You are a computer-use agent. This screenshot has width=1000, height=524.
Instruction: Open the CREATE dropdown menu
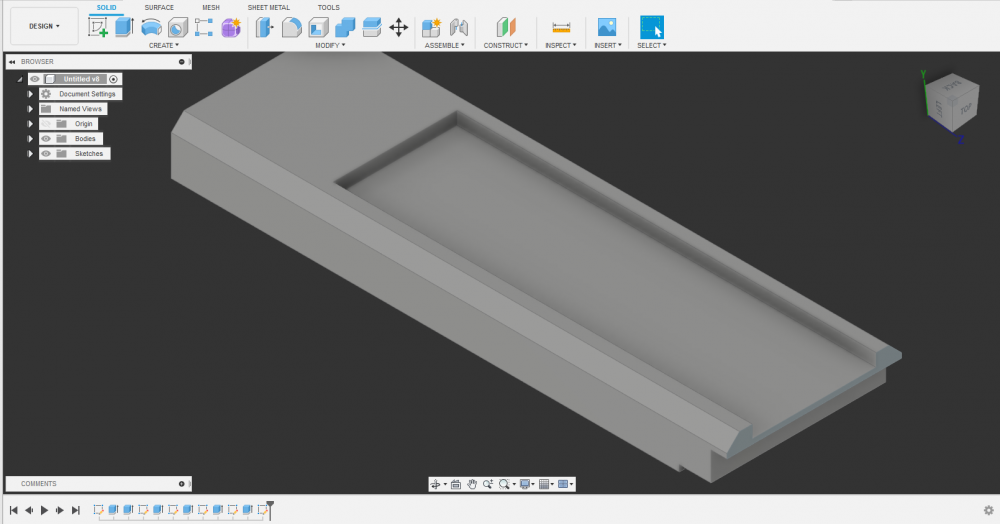(x=164, y=45)
